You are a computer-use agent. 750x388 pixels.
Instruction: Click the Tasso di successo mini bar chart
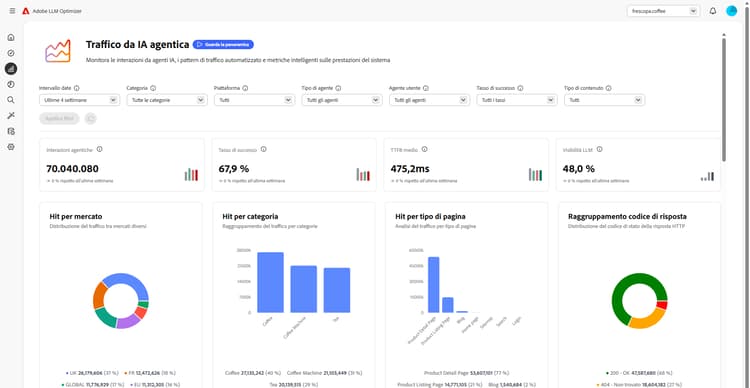point(363,175)
